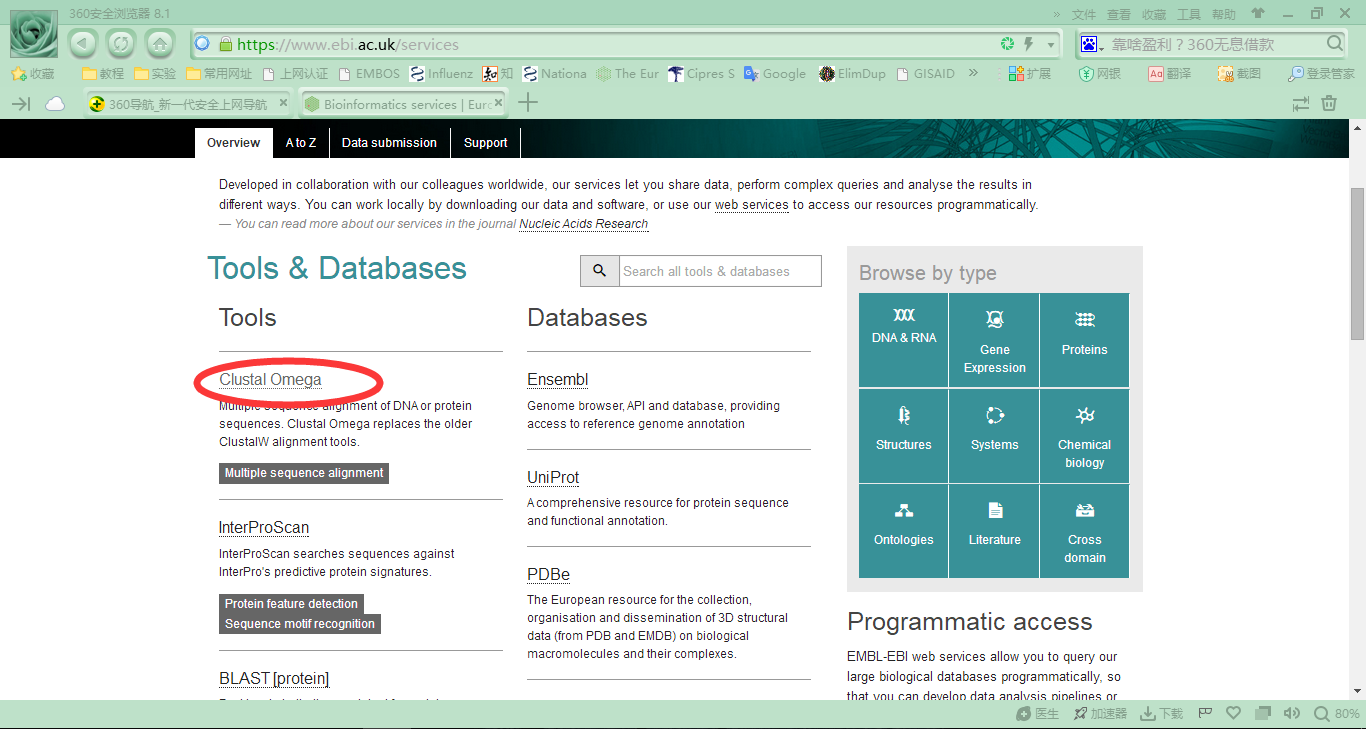The height and width of the screenshot is (729, 1366).
Task: Click the Protein feature detection tag
Action: [291, 604]
